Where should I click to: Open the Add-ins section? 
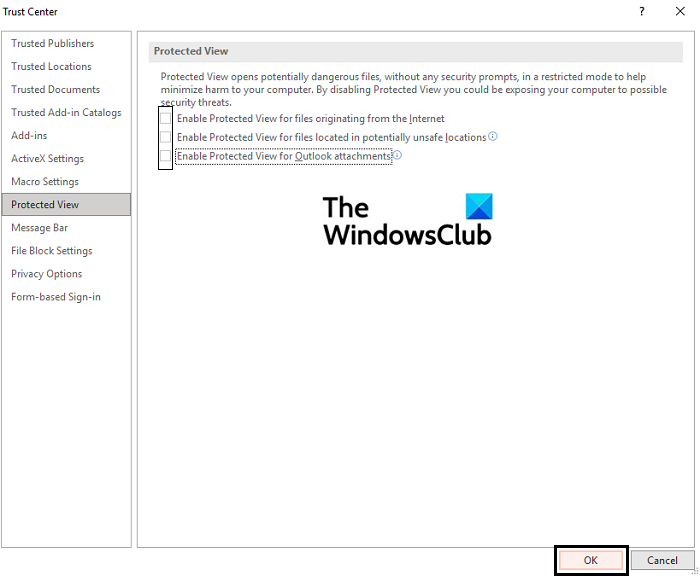click(x=29, y=136)
